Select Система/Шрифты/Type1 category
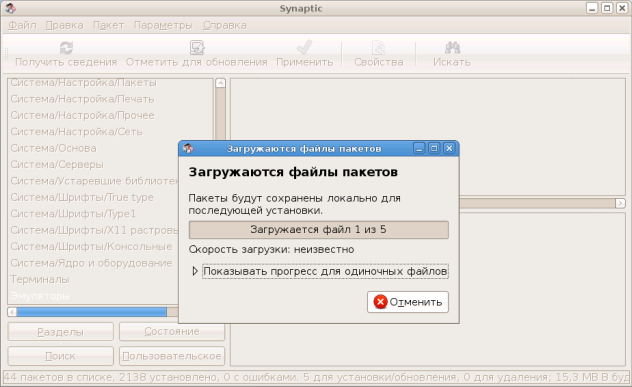 pos(73,214)
